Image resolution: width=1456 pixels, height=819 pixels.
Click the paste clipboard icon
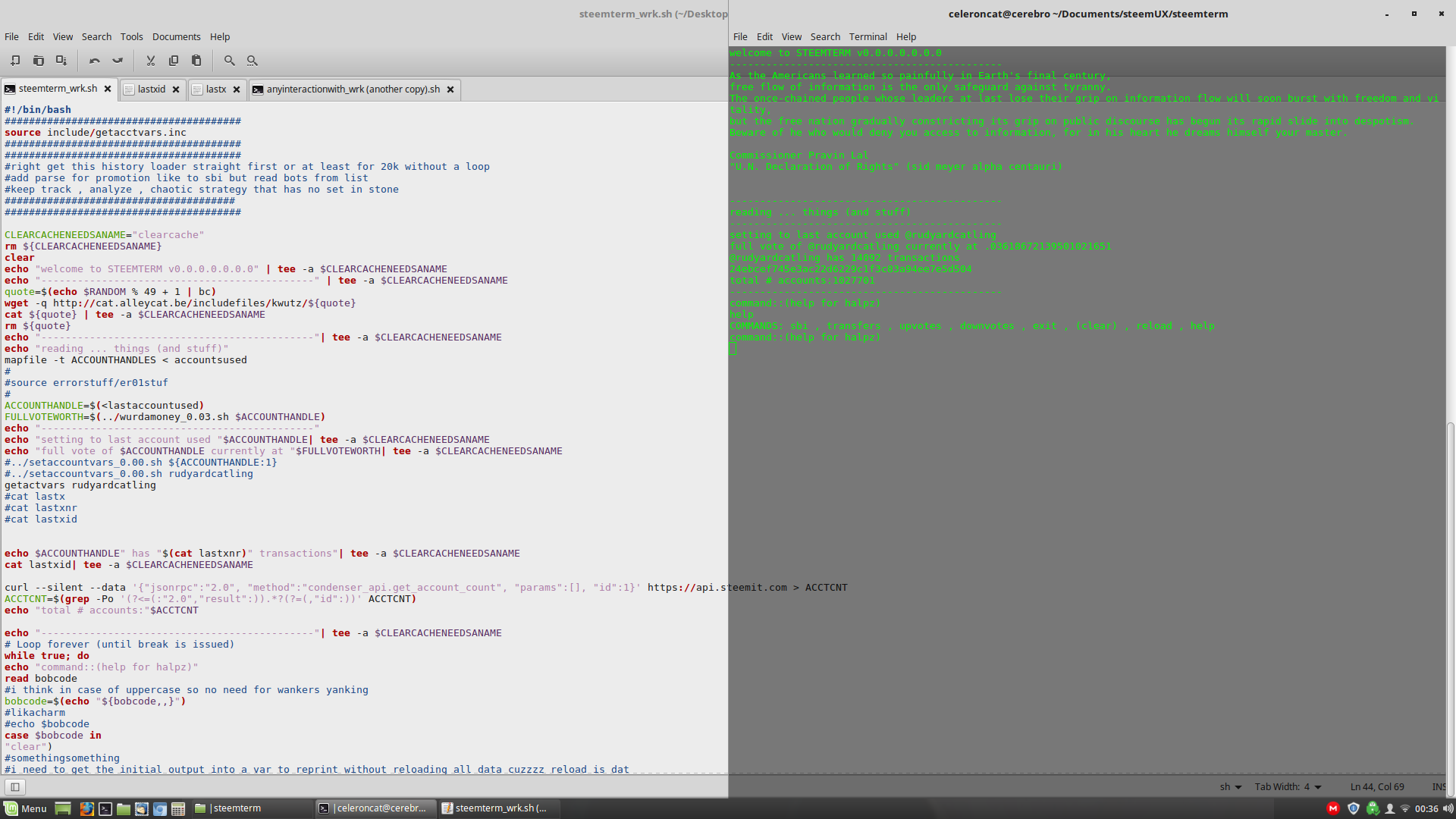pos(196,61)
